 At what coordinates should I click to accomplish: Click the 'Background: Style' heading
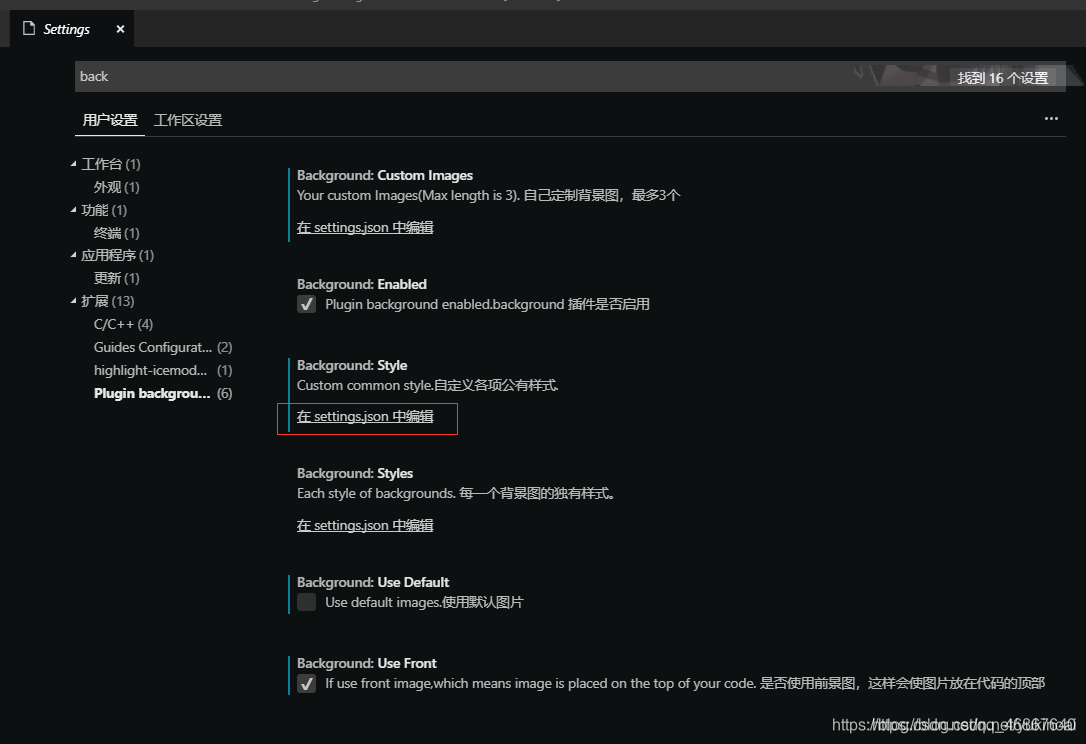click(352, 365)
